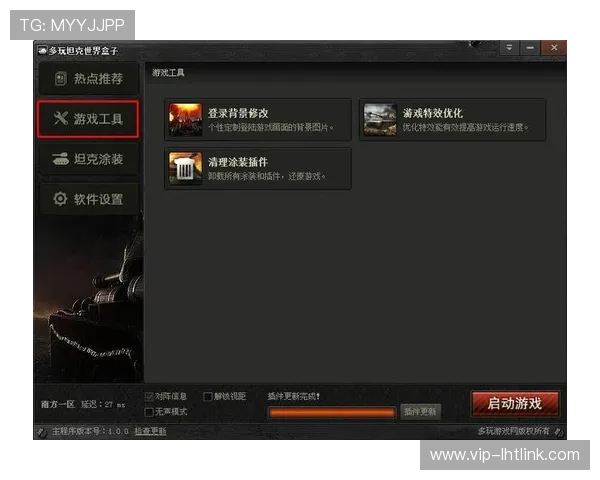This screenshot has width=600, height=480.
Task: Toggle the 对阵信息 checkbox
Action: 149,397
